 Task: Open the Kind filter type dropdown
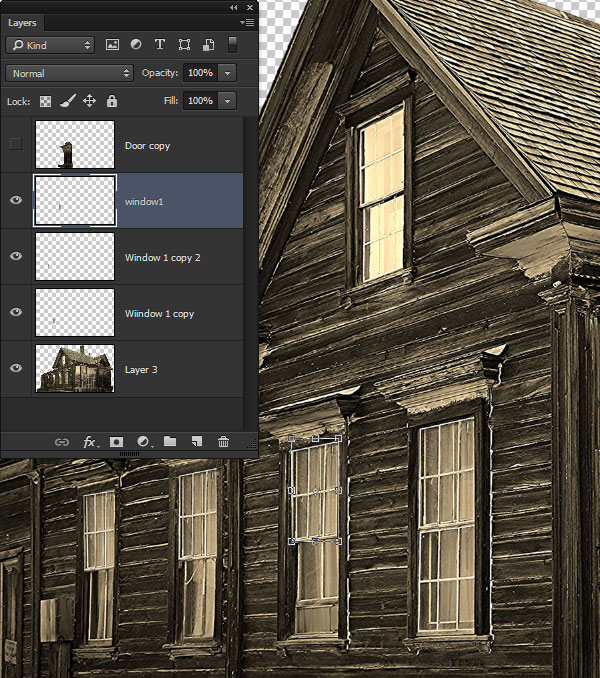click(x=49, y=45)
